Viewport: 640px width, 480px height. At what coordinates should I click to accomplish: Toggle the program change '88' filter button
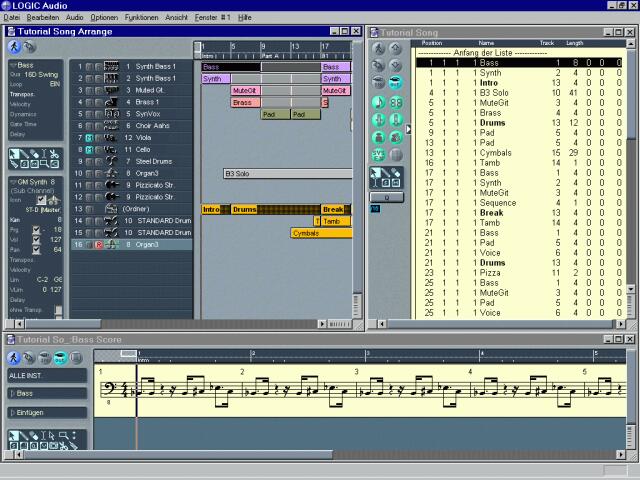[396, 102]
